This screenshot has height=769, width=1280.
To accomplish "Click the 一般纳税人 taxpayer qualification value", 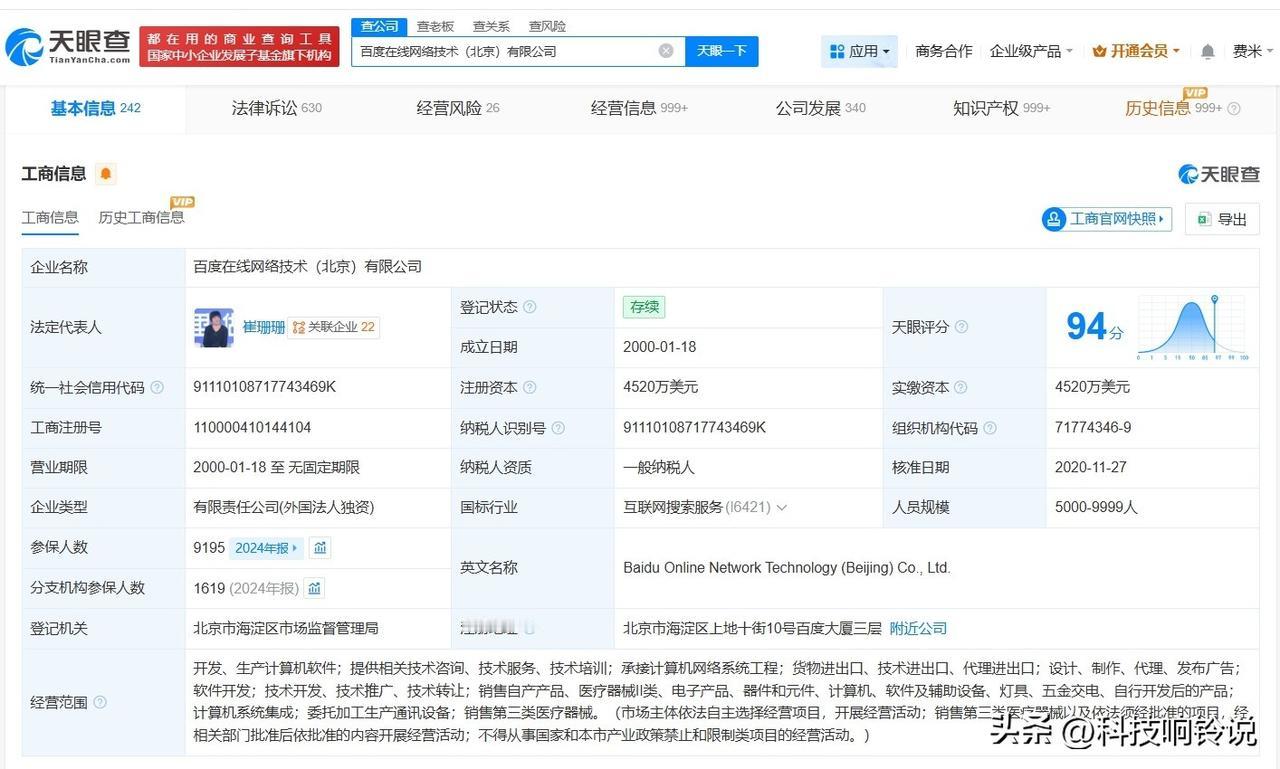I will (659, 468).
